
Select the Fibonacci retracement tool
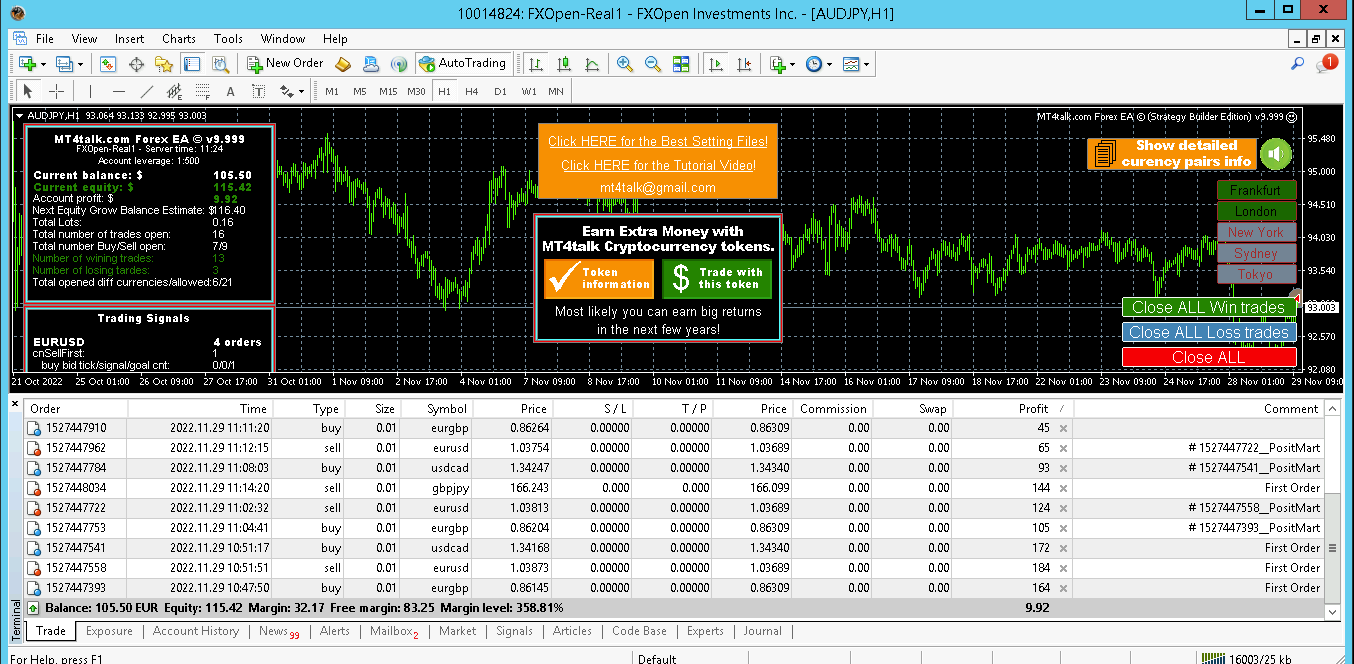point(202,91)
